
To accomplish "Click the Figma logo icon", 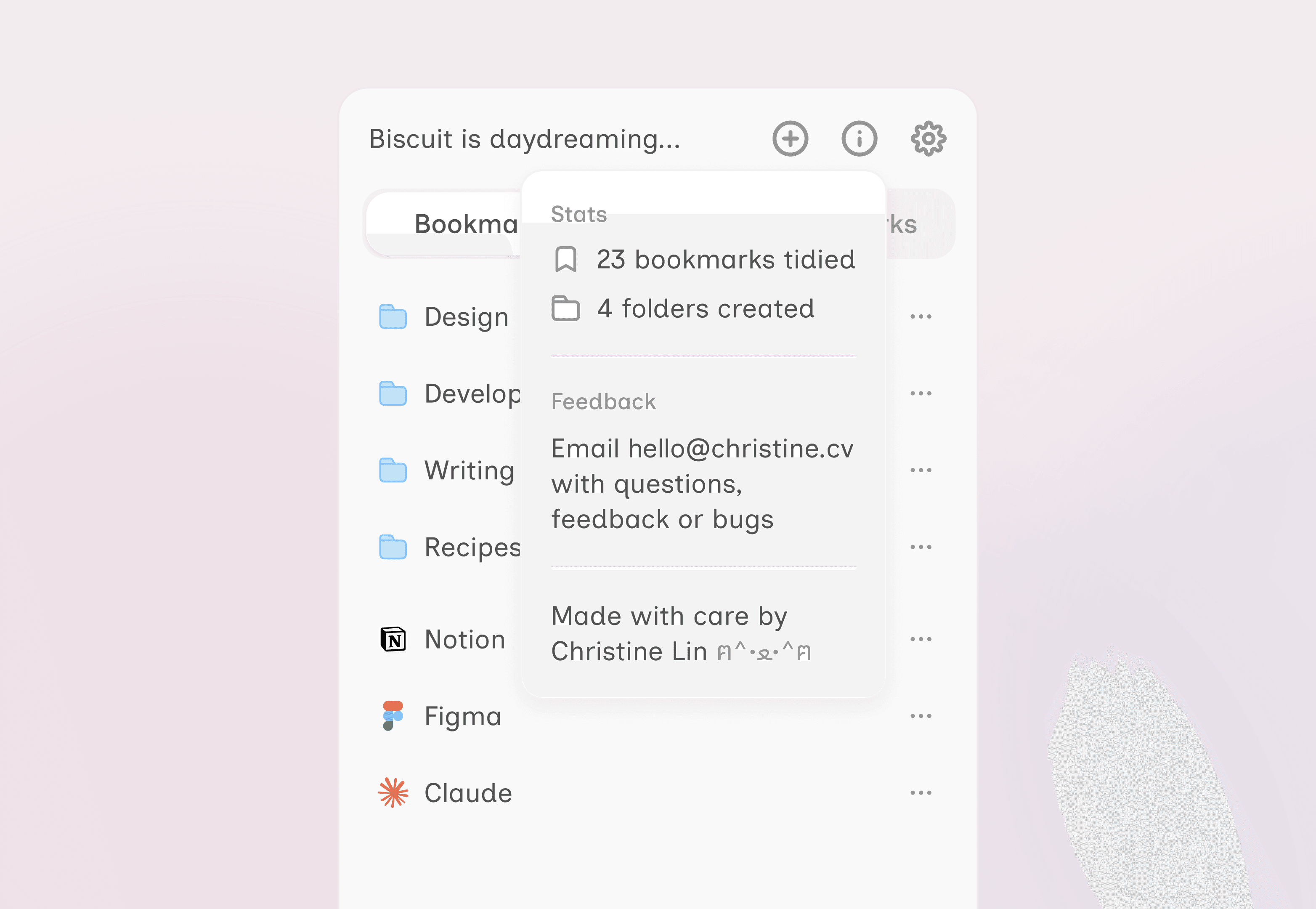I will click(x=393, y=715).
